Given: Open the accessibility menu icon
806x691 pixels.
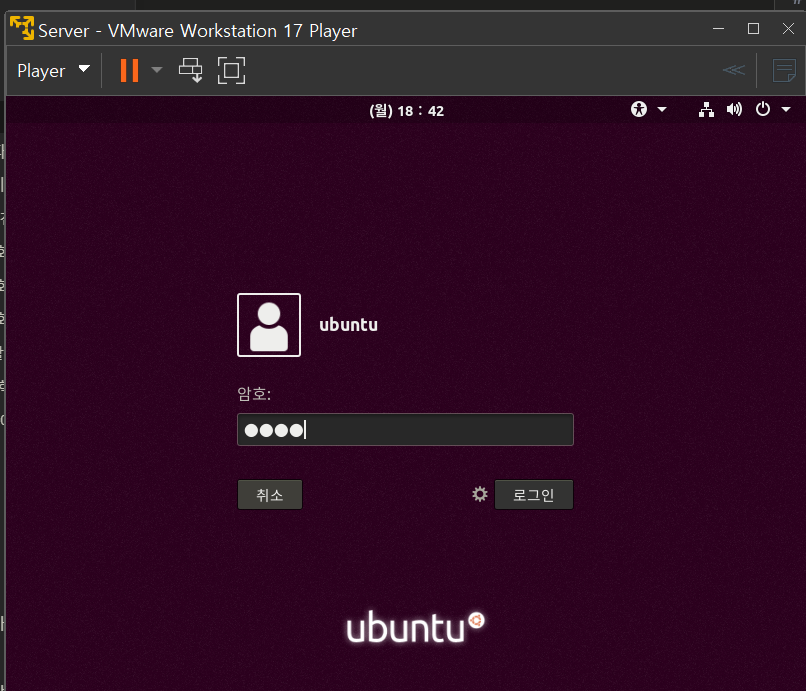Looking at the screenshot, I should (639, 109).
